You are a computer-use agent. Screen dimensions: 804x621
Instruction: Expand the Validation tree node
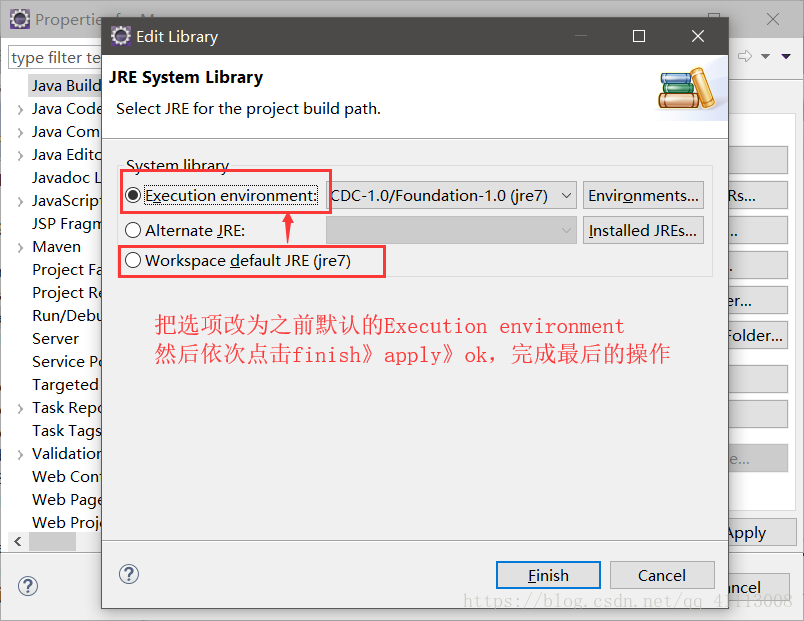20,455
